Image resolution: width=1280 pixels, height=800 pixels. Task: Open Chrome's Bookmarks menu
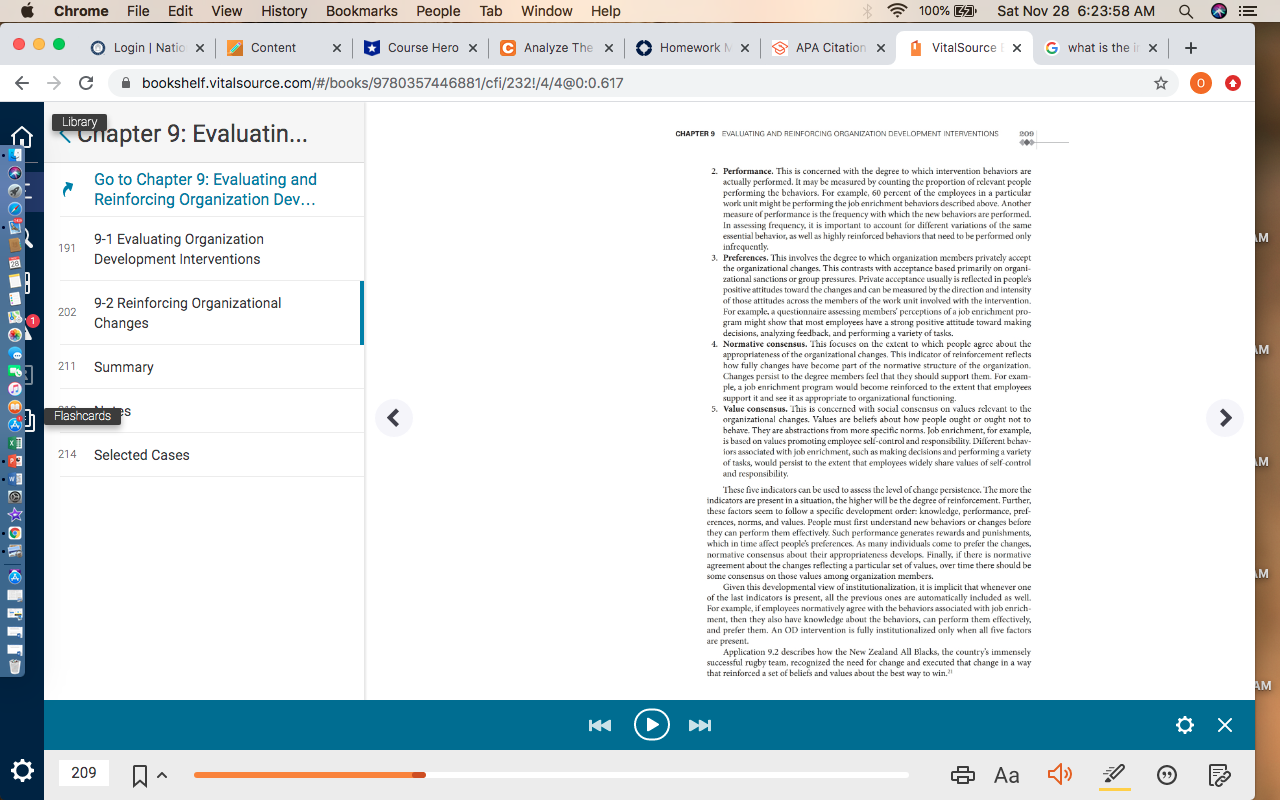click(x=361, y=11)
